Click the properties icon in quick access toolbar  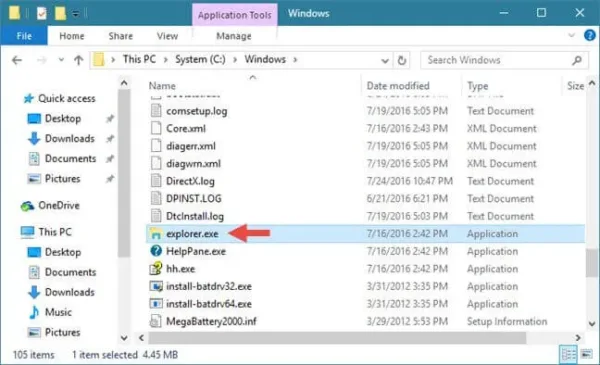41,13
